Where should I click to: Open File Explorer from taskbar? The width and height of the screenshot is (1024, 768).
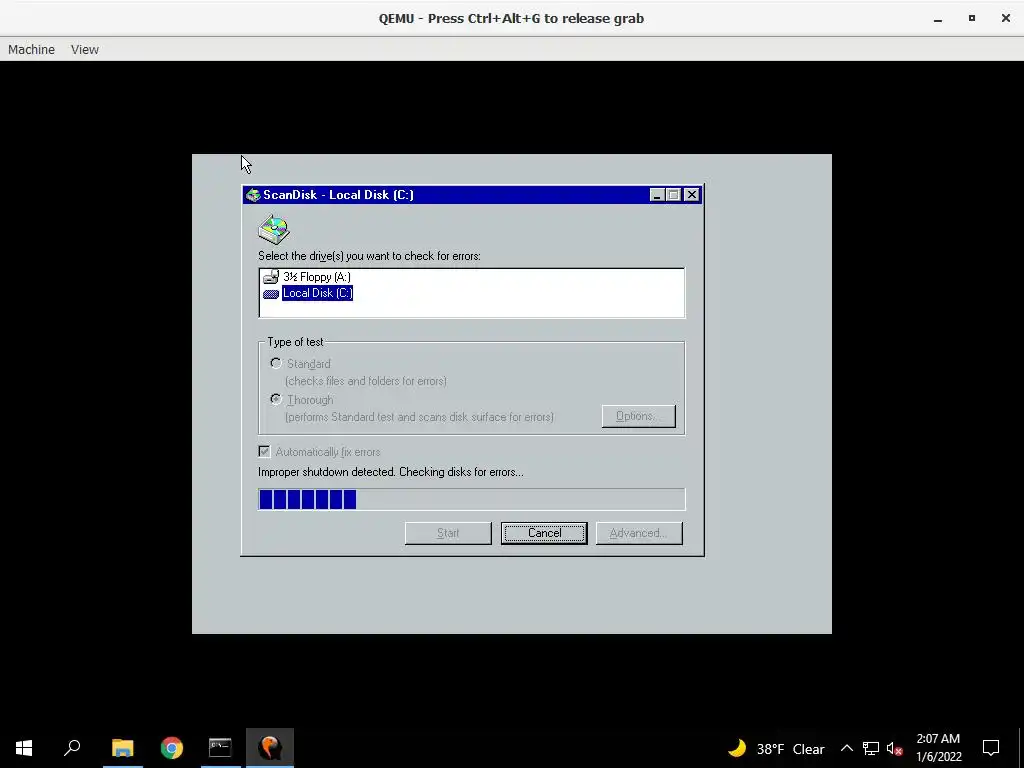pyautogui.click(x=122, y=748)
